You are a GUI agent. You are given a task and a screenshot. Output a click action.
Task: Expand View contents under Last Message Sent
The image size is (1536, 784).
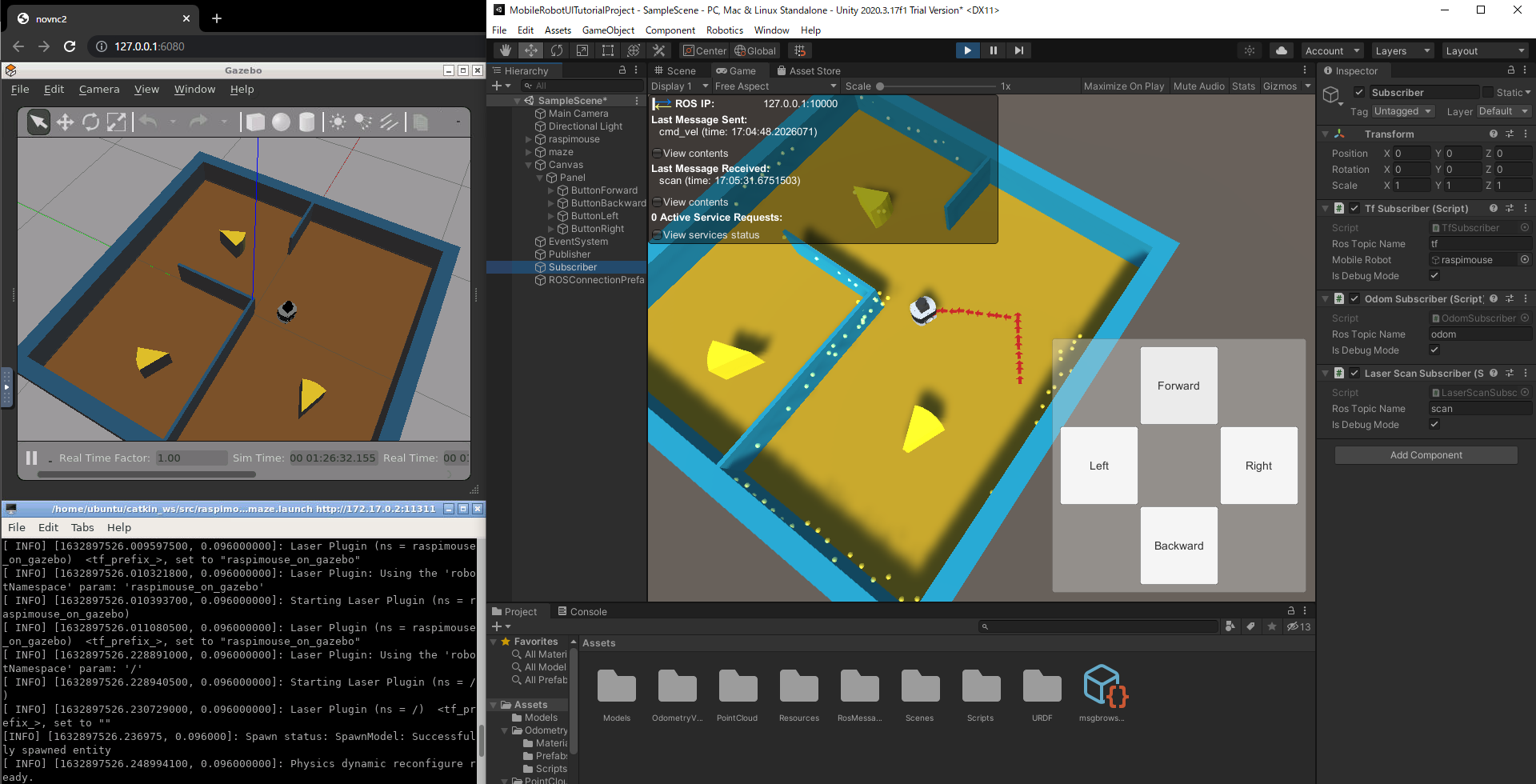pos(690,153)
